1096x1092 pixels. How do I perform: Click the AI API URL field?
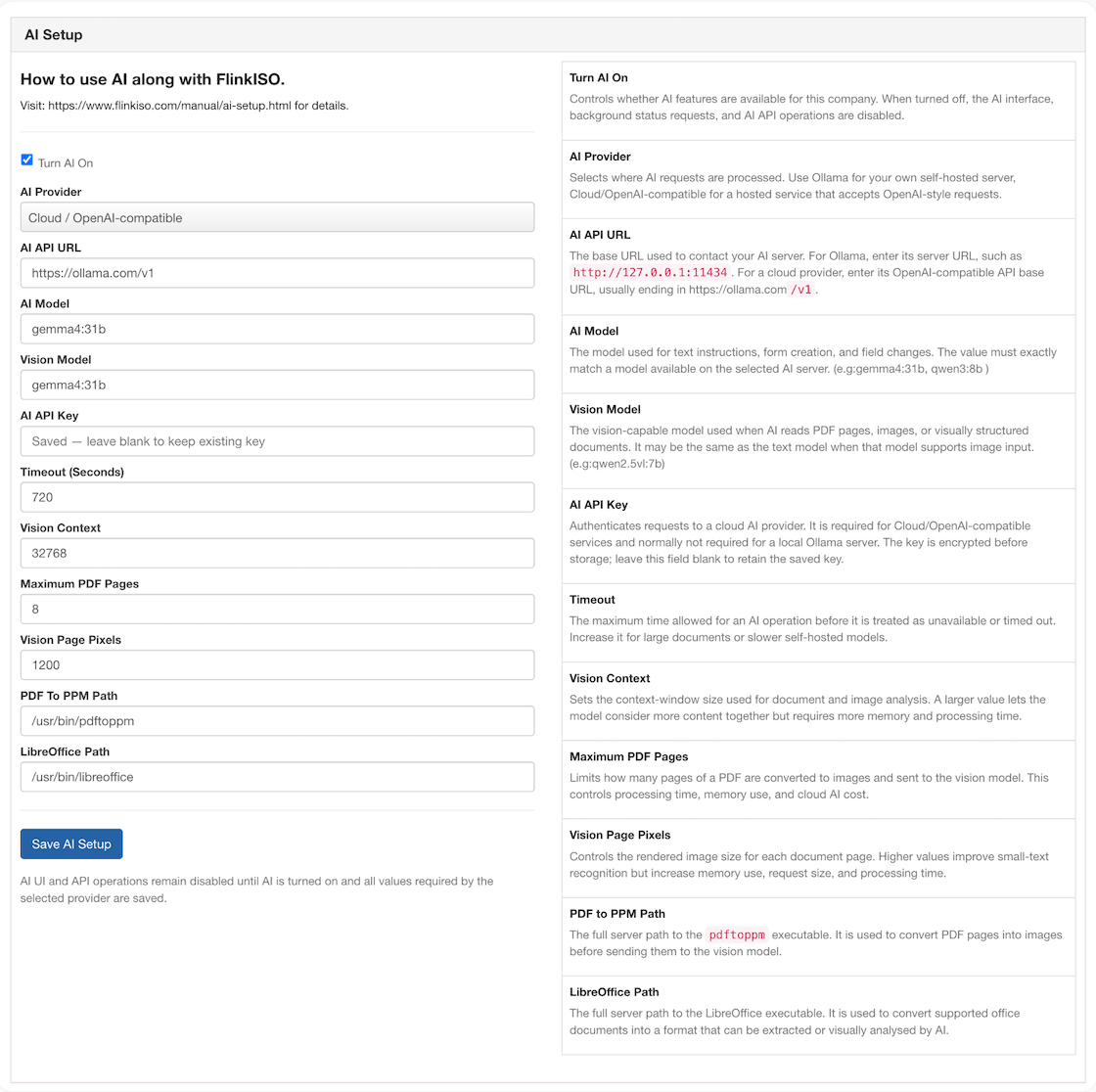[x=278, y=273]
